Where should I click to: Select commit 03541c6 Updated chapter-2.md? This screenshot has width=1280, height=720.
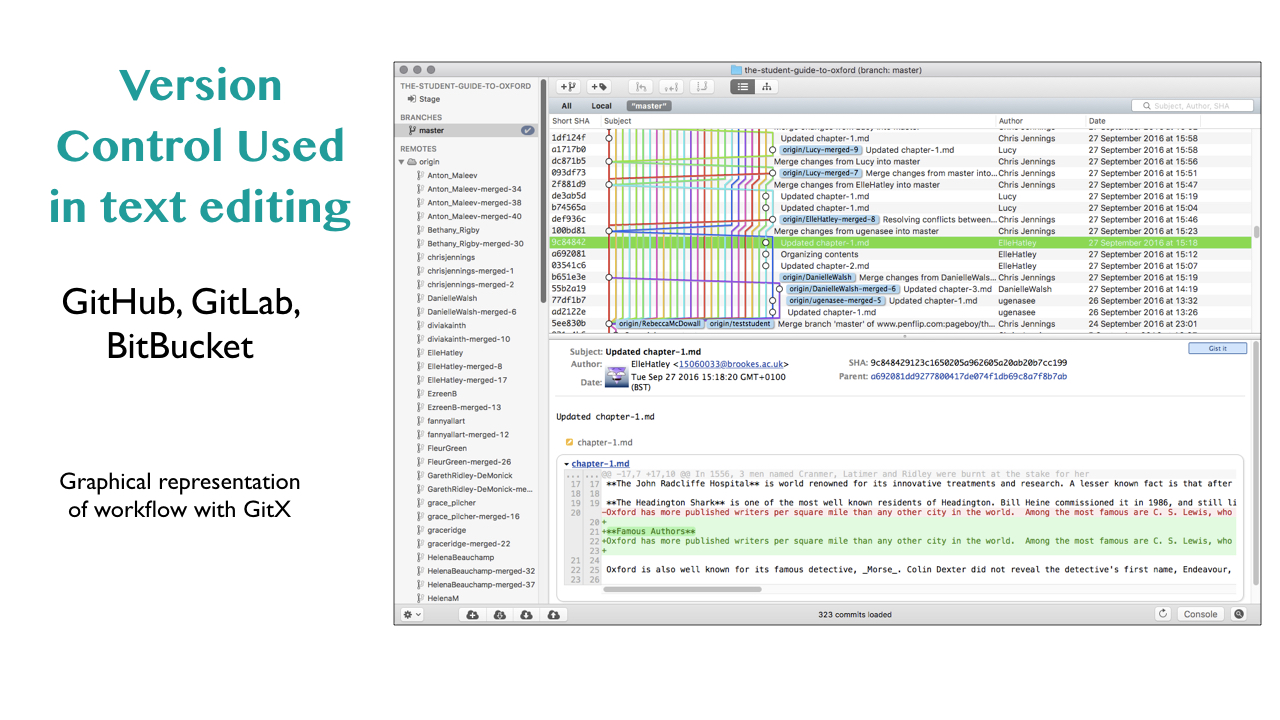coord(899,266)
